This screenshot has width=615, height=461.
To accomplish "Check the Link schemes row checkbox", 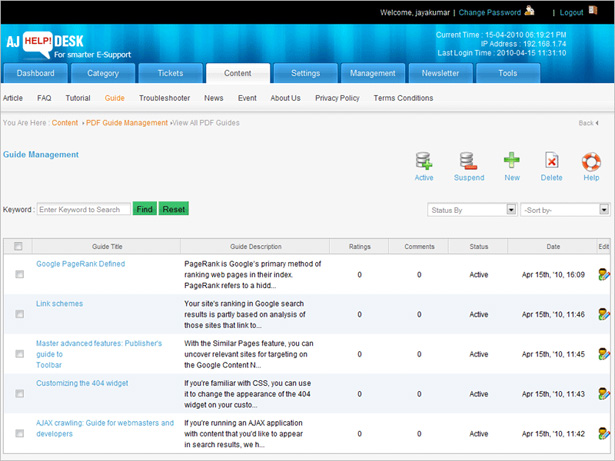I will [20, 314].
